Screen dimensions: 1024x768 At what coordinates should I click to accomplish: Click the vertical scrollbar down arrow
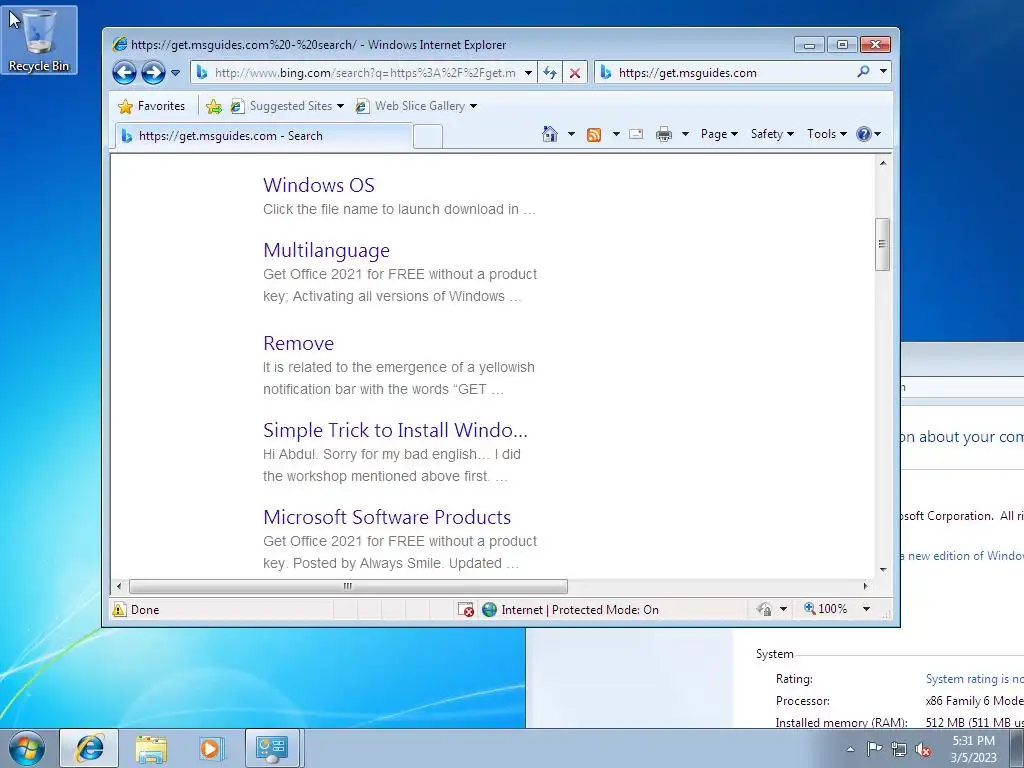883,569
